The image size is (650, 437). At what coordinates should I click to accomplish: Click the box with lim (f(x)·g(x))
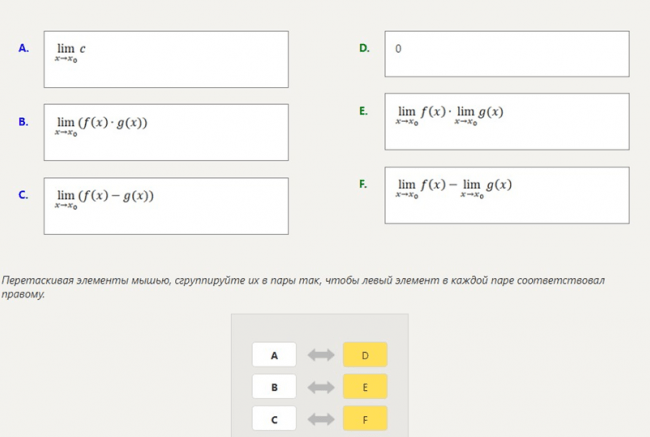tap(166, 132)
